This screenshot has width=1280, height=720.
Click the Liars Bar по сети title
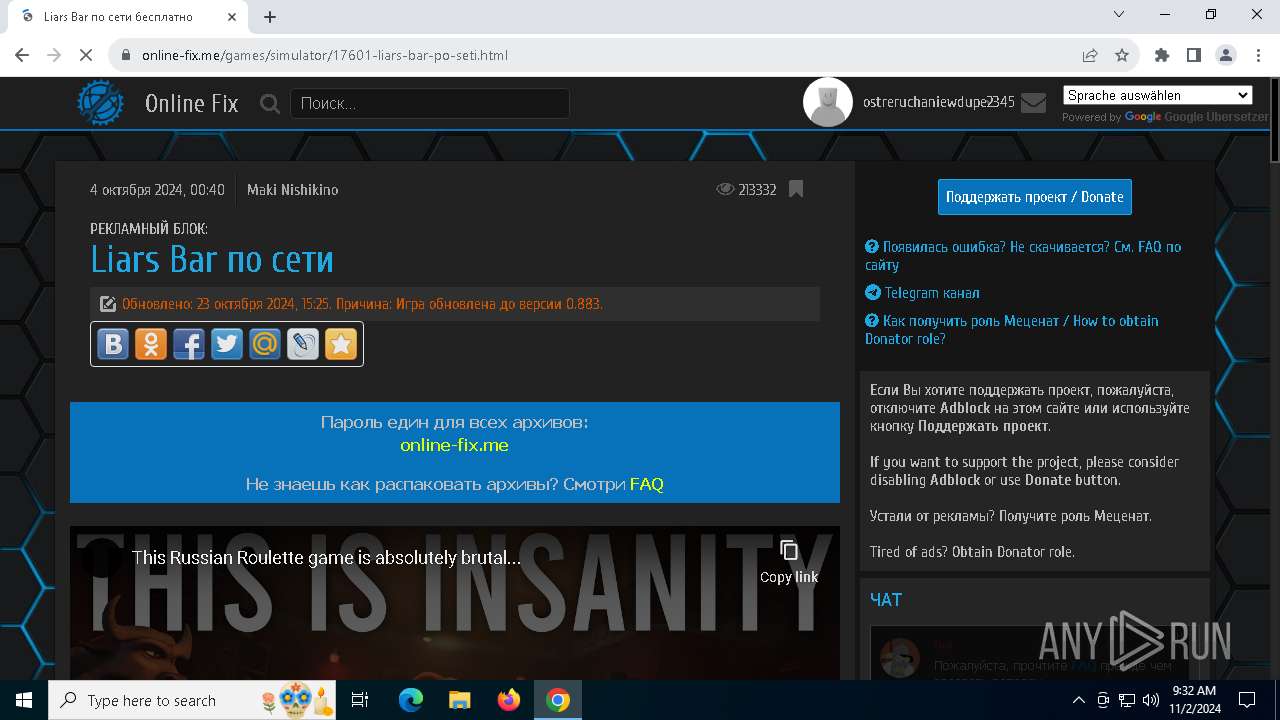click(x=212, y=259)
